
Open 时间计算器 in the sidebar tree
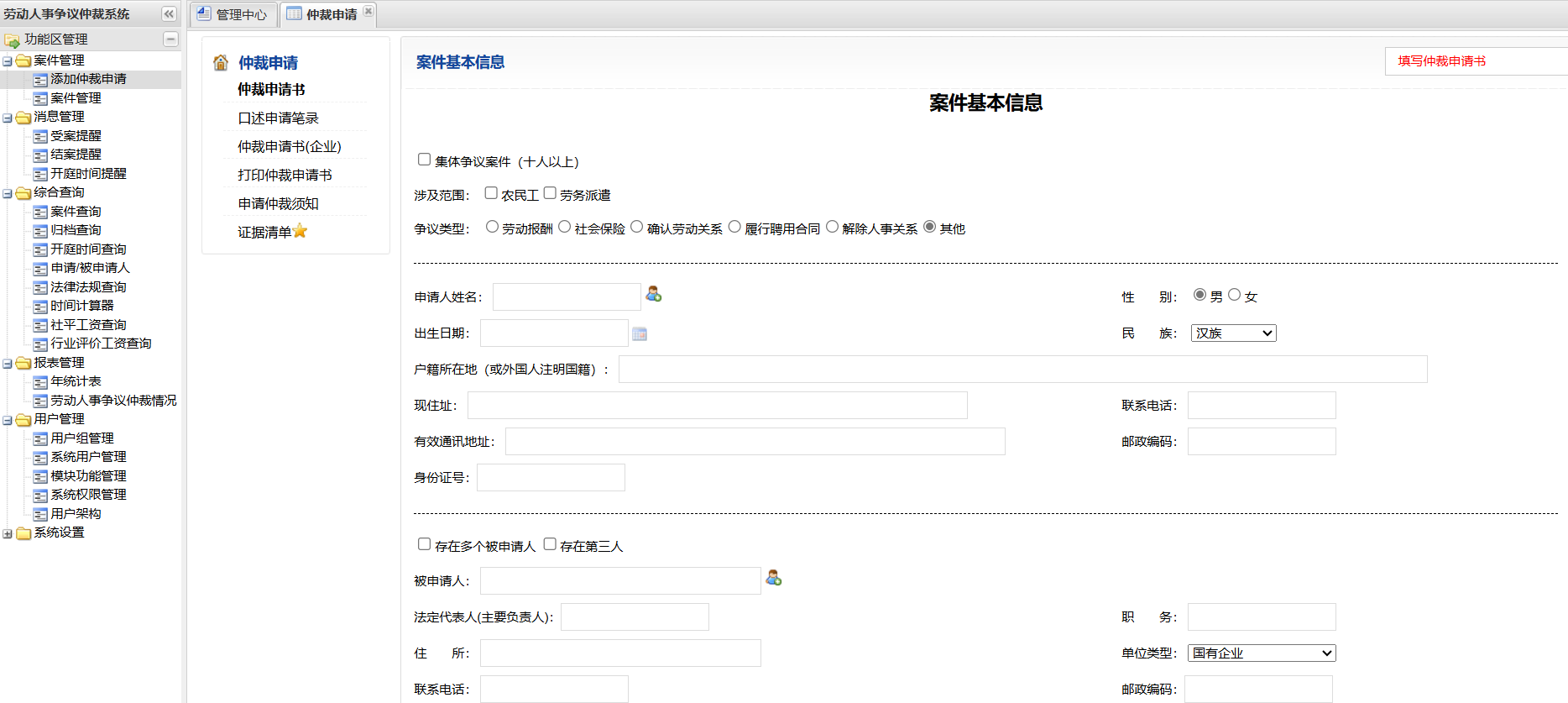click(81, 306)
